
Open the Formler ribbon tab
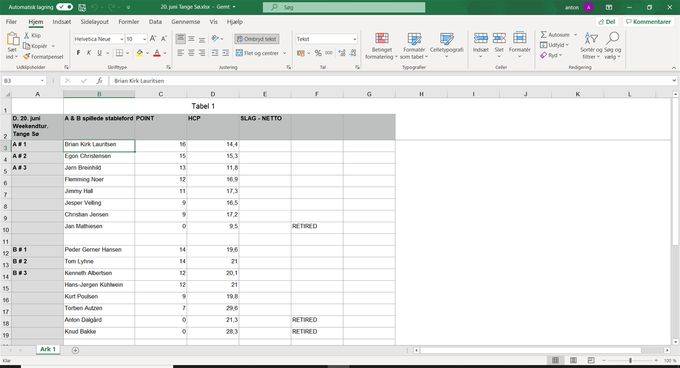tap(129, 22)
